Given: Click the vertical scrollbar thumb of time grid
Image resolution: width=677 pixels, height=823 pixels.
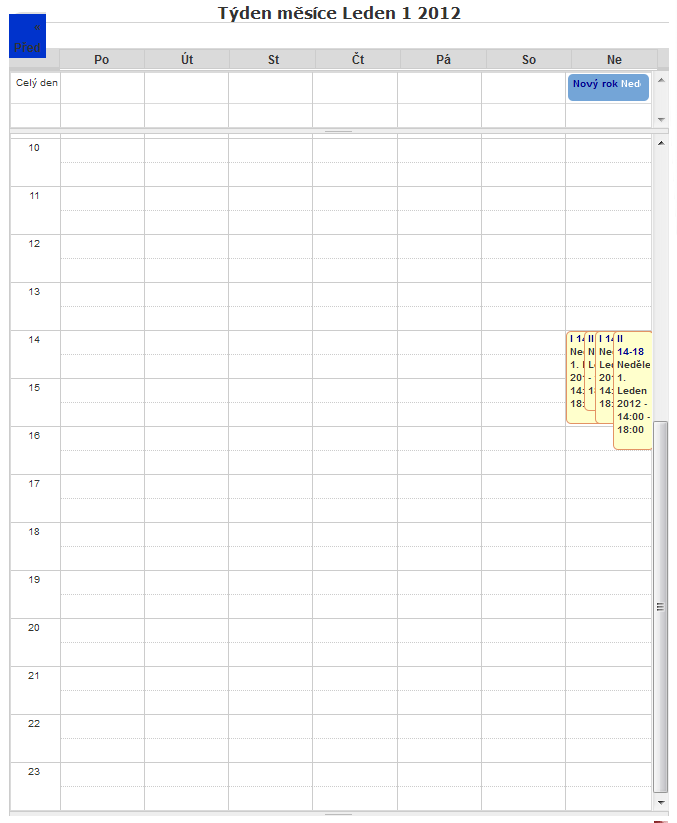Looking at the screenshot, I should coord(660,605).
